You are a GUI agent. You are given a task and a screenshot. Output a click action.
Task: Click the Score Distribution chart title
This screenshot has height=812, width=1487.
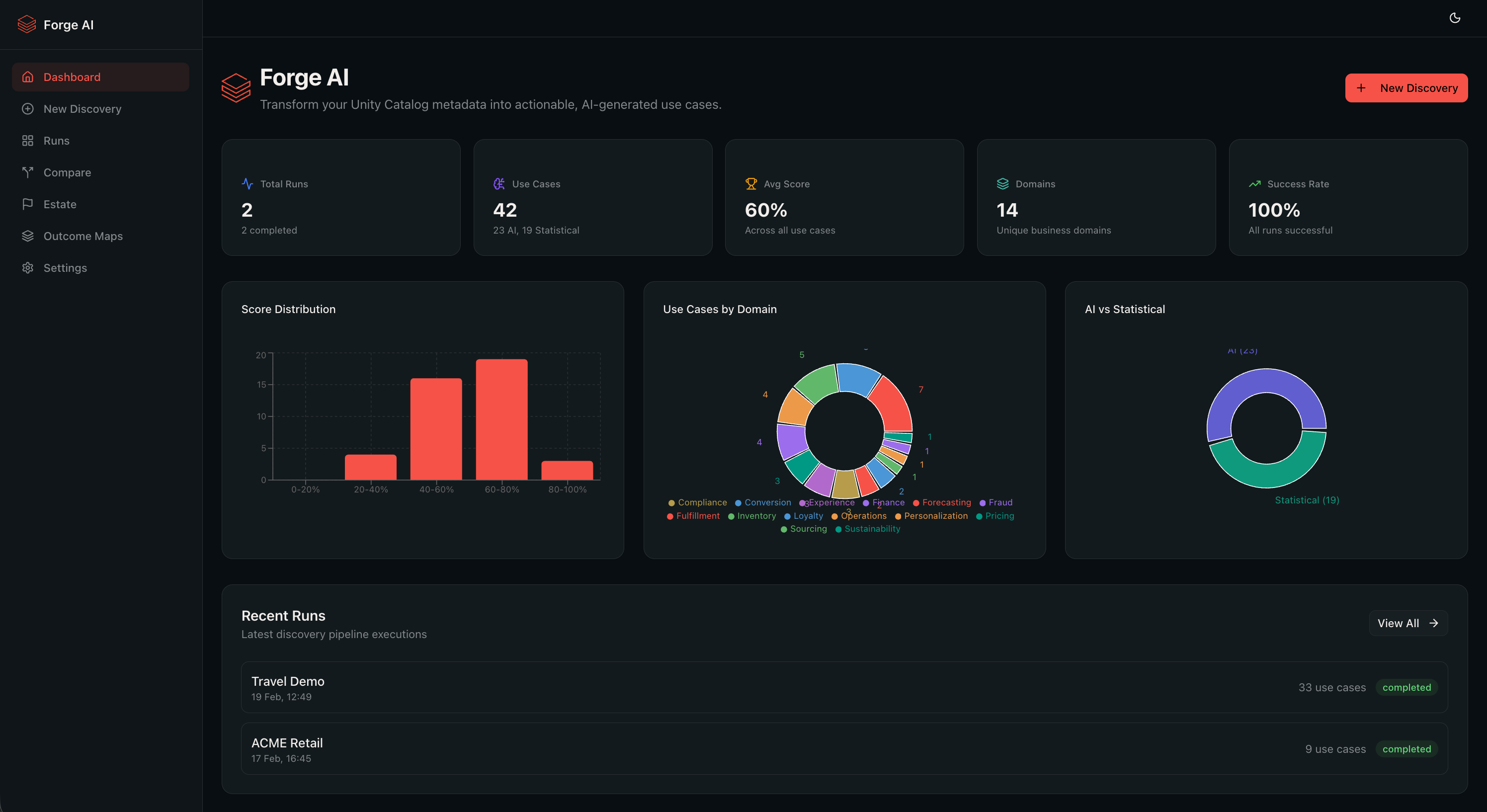pos(288,309)
